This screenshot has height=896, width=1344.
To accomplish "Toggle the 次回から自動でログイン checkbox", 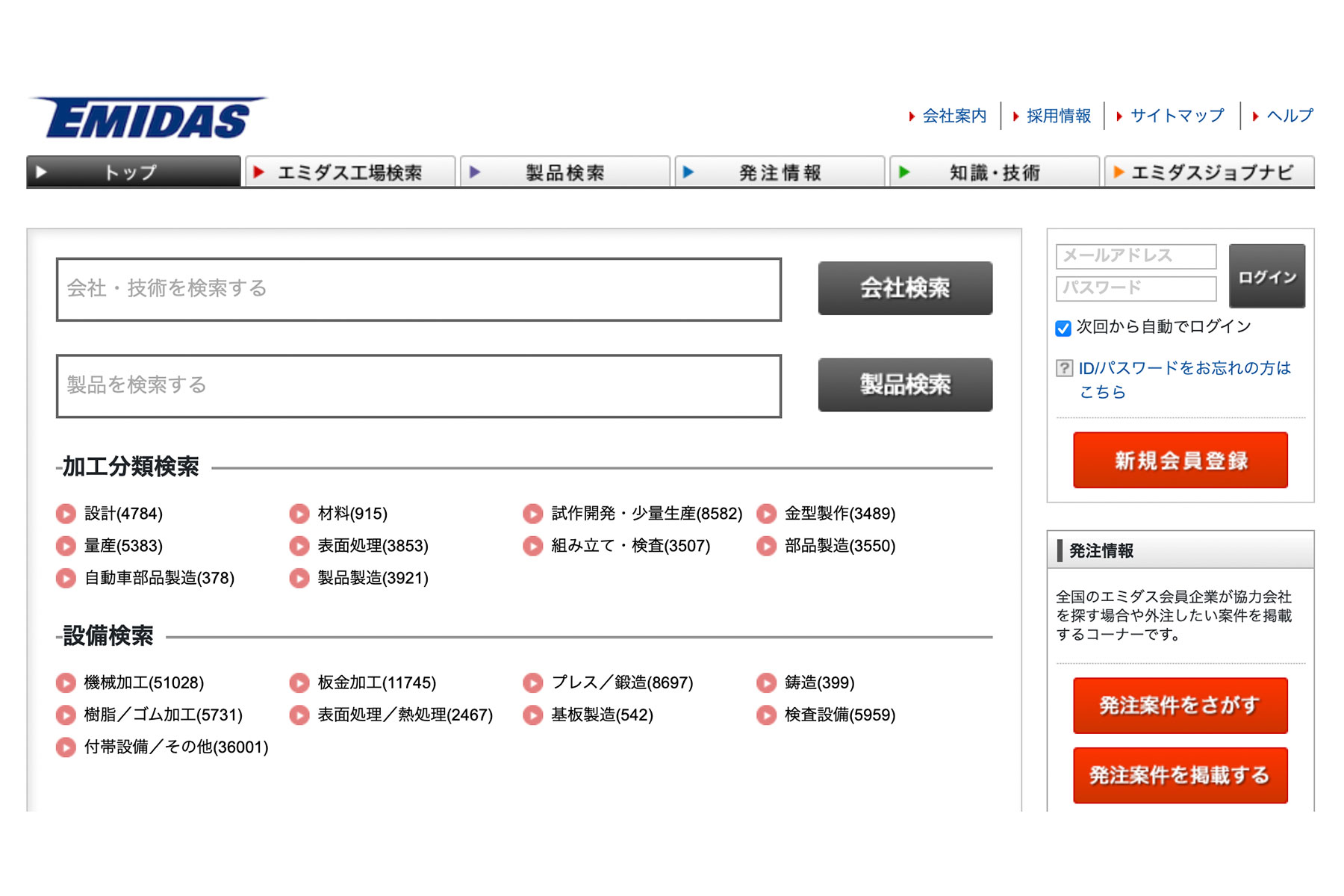I will click(x=1063, y=328).
